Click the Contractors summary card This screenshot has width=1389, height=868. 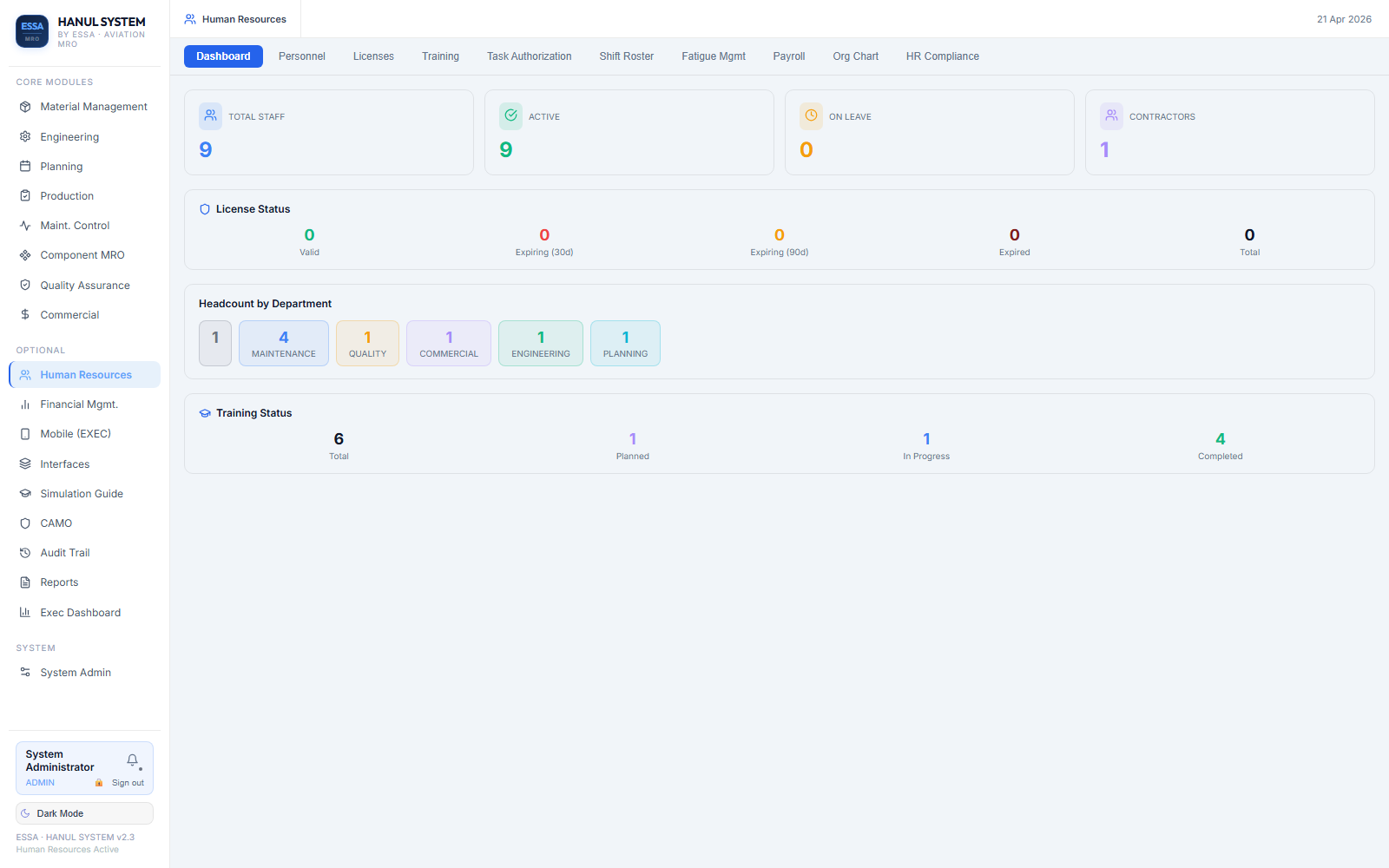click(x=1229, y=133)
